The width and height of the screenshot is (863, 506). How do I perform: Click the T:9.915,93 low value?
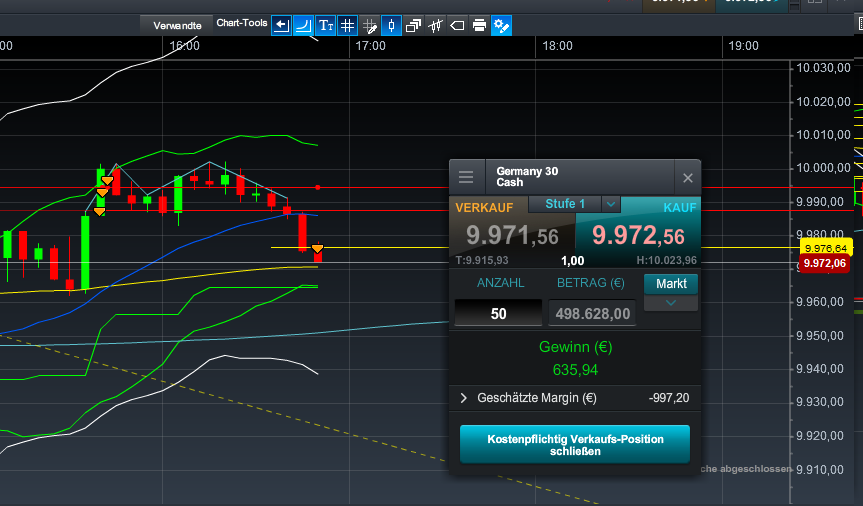pos(482,260)
